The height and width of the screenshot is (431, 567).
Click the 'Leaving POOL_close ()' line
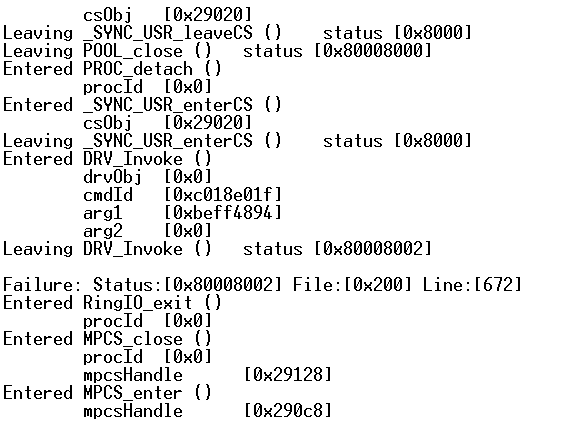[217, 51]
